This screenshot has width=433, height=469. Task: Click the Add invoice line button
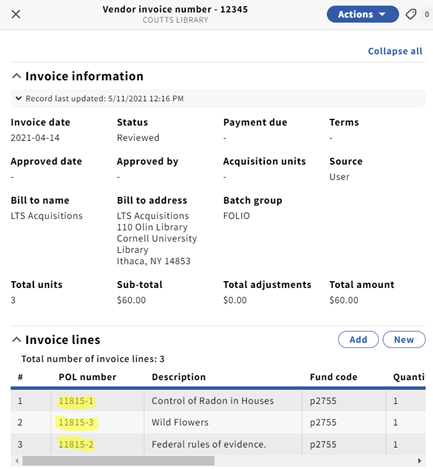point(358,340)
